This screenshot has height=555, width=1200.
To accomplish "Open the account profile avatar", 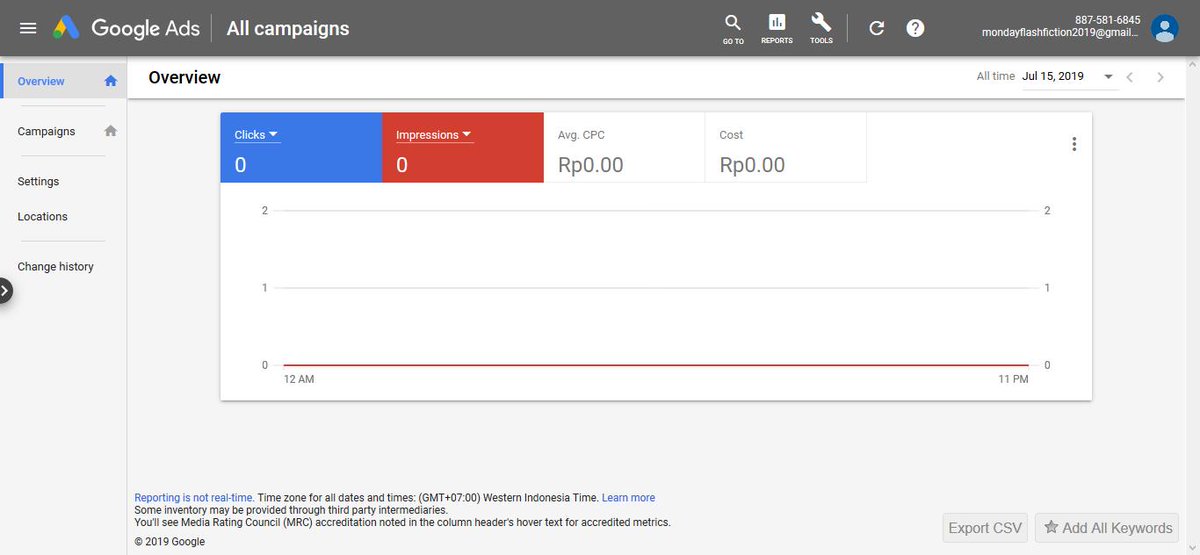I will pyautogui.click(x=1164, y=28).
